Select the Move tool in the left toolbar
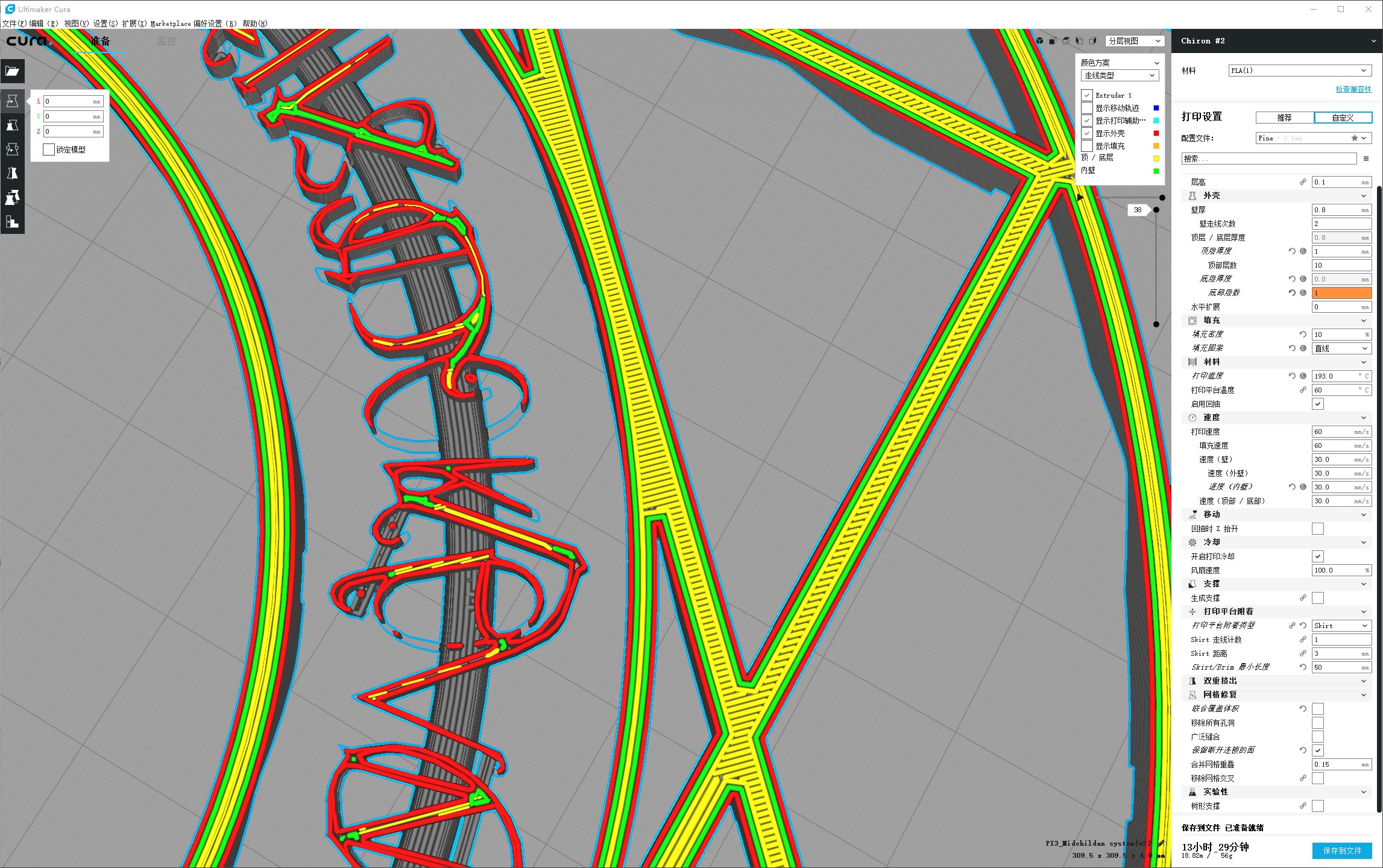 coord(13,101)
